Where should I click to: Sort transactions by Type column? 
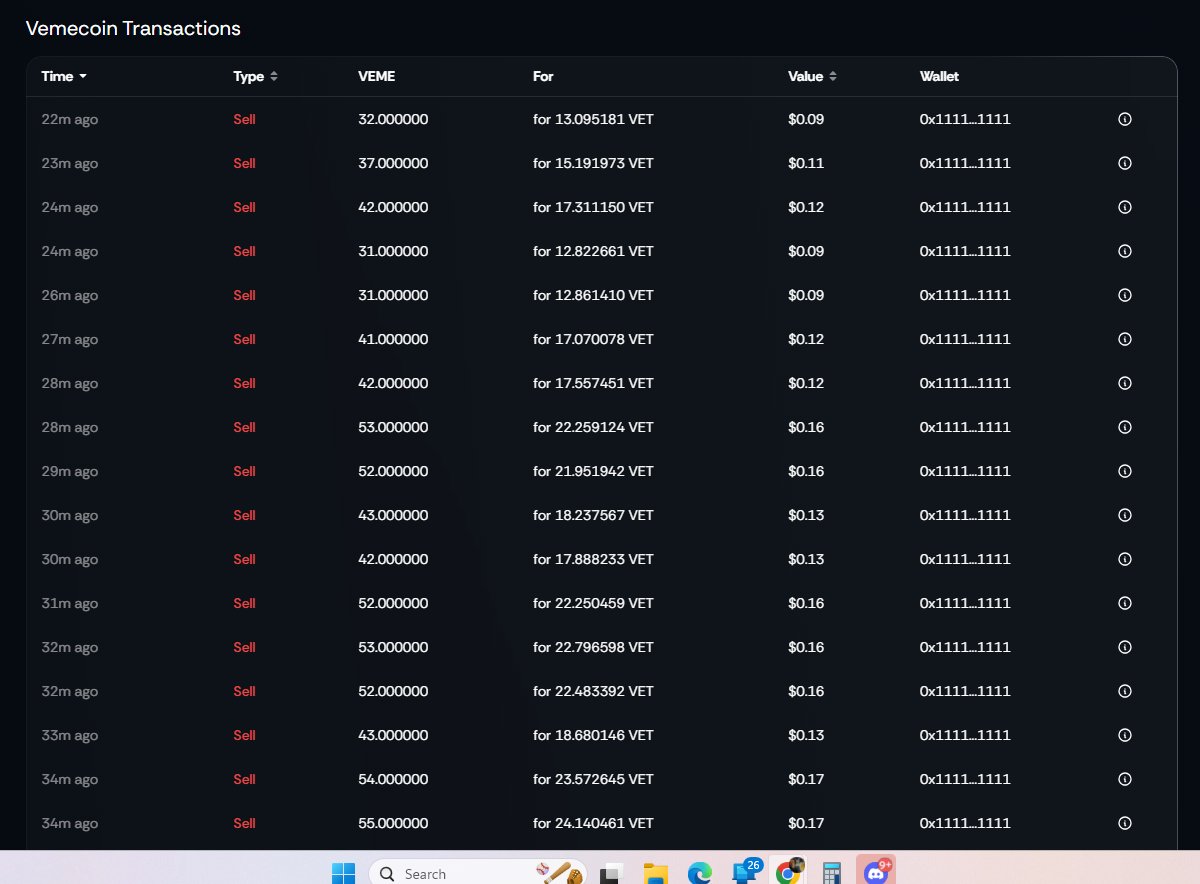(255, 77)
